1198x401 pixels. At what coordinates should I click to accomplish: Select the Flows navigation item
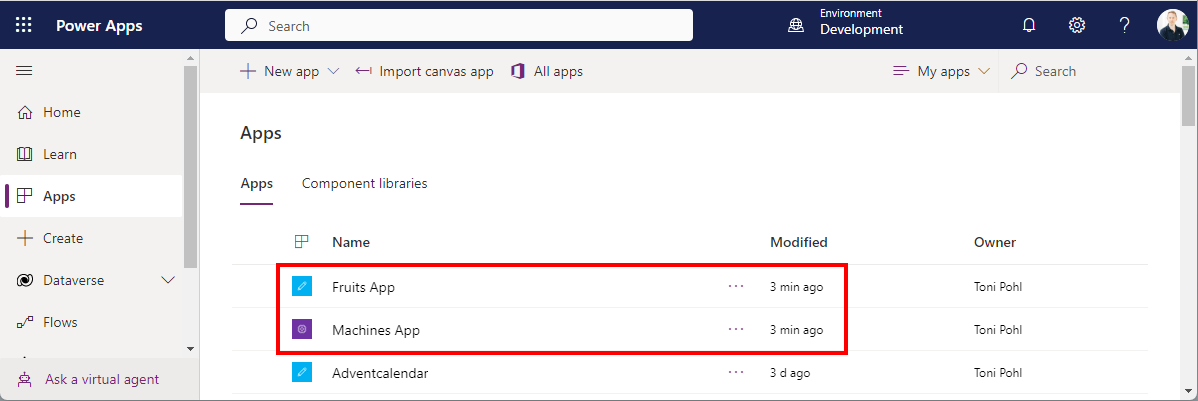click(60, 322)
